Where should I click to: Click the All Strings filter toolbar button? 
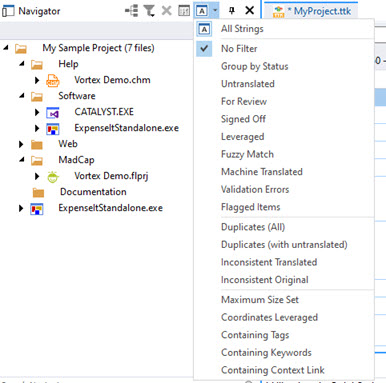(202, 11)
